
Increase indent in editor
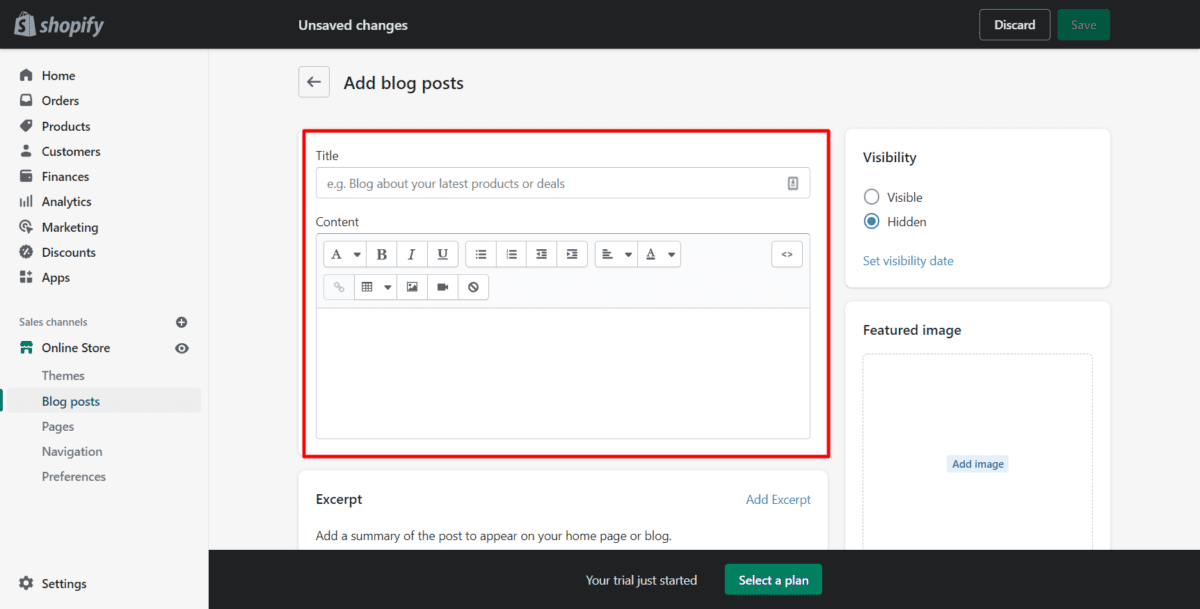click(x=572, y=255)
